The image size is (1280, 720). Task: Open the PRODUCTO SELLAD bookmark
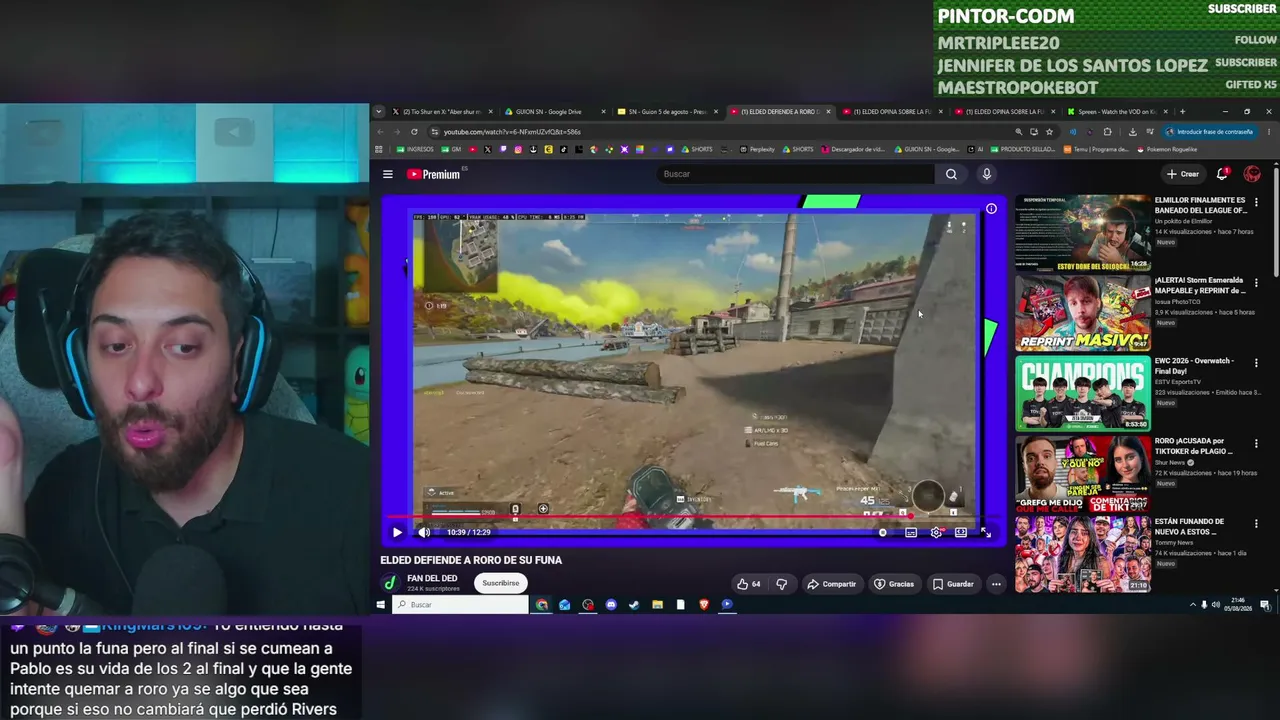[1022, 149]
